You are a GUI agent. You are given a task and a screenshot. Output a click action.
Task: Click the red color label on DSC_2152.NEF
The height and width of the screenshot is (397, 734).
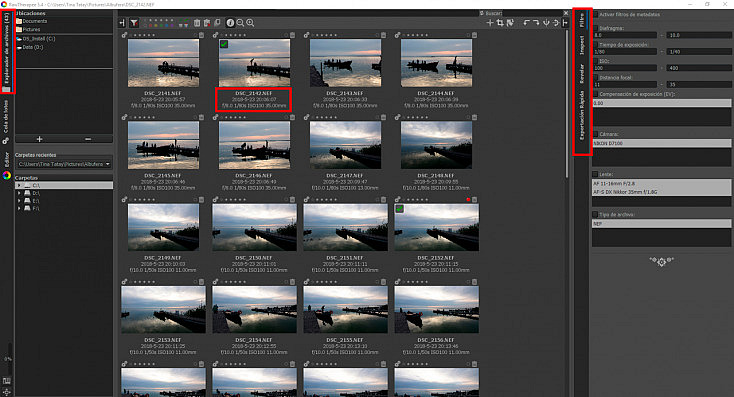point(468,200)
